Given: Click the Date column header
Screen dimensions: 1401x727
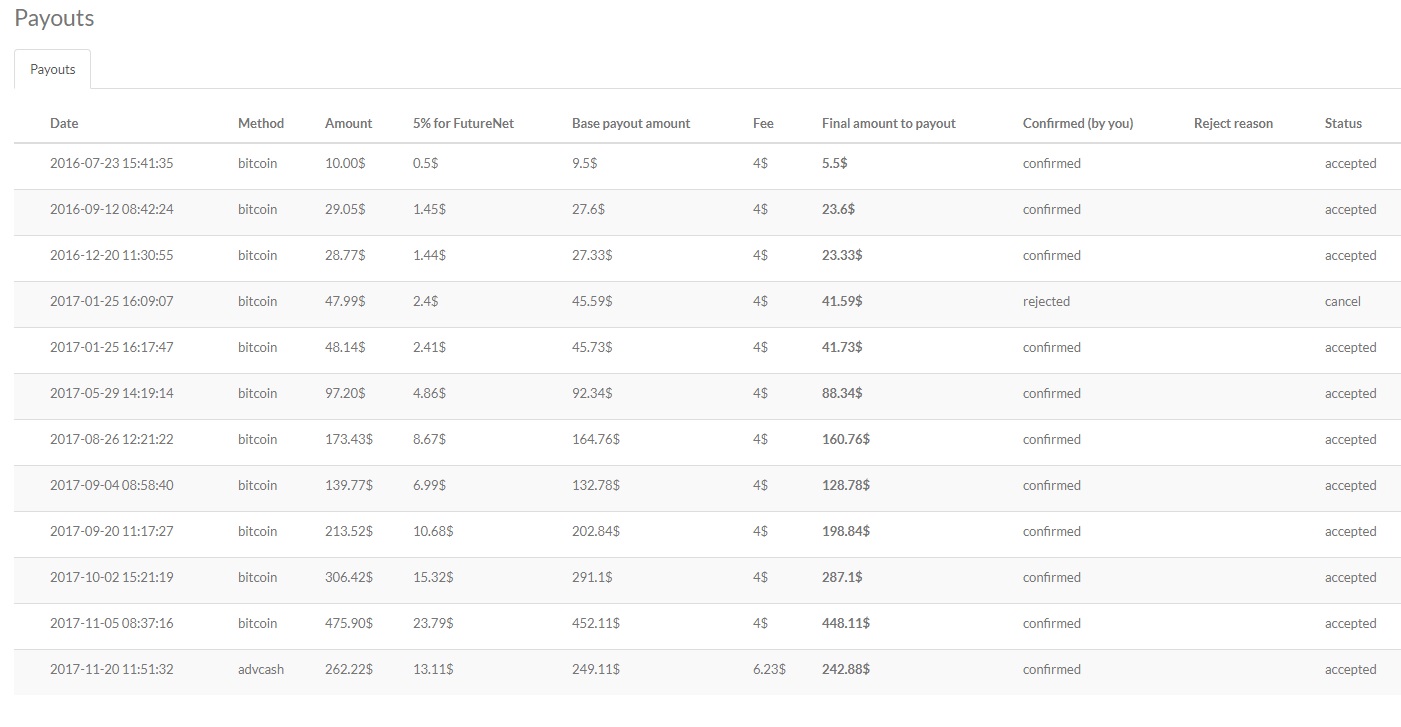Looking at the screenshot, I should click(x=64, y=123).
